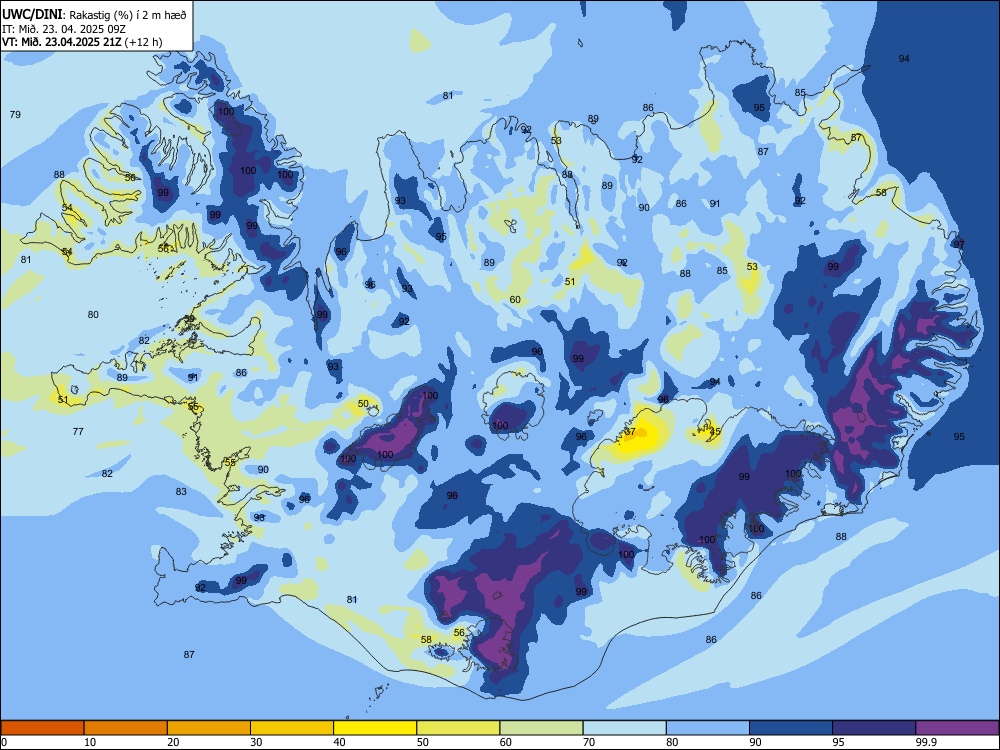Pick the 40–50 bright yellow legend swatch
Screen dimensions: 1000x750
[x=375, y=728]
